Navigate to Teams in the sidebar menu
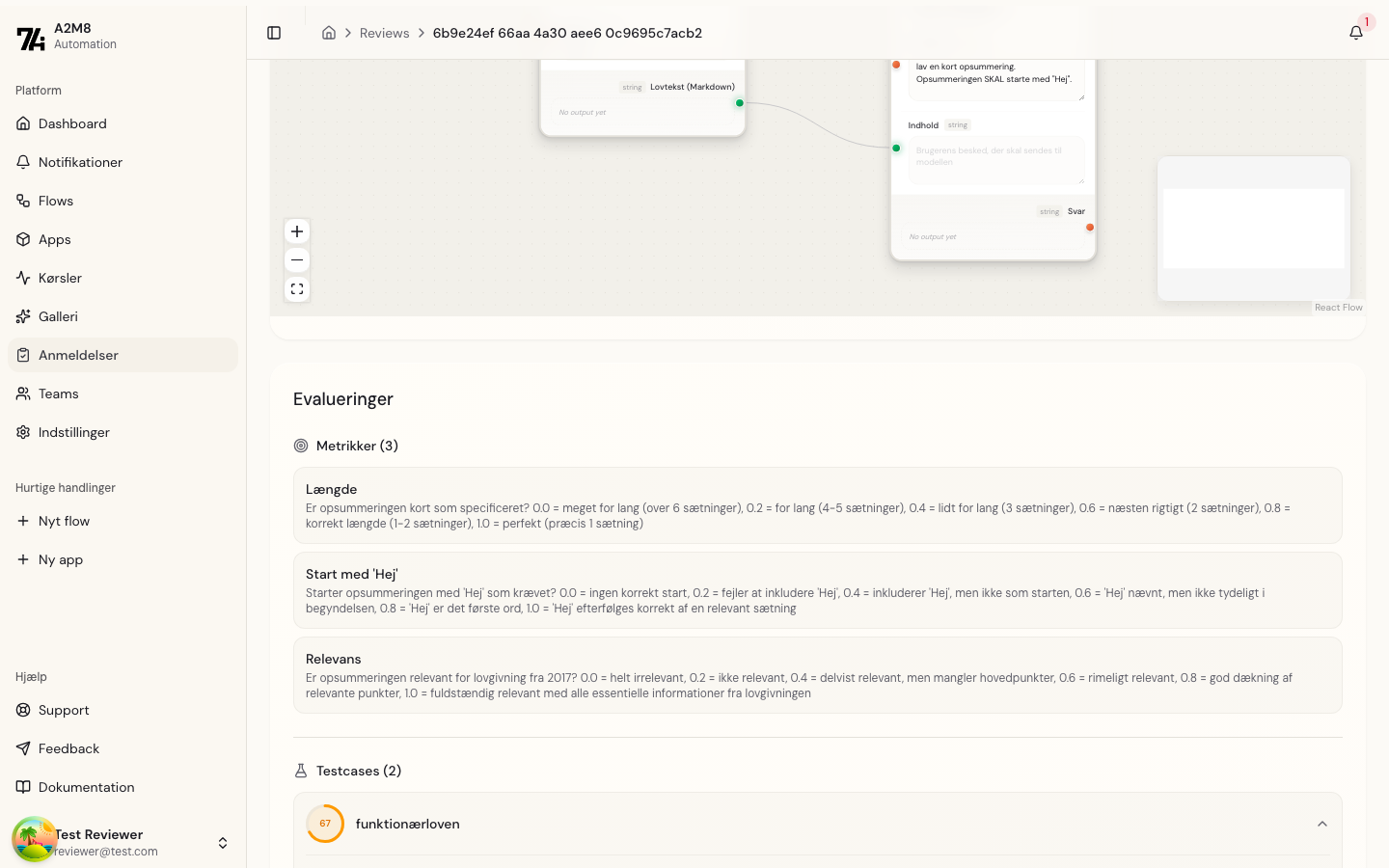 coord(58,393)
